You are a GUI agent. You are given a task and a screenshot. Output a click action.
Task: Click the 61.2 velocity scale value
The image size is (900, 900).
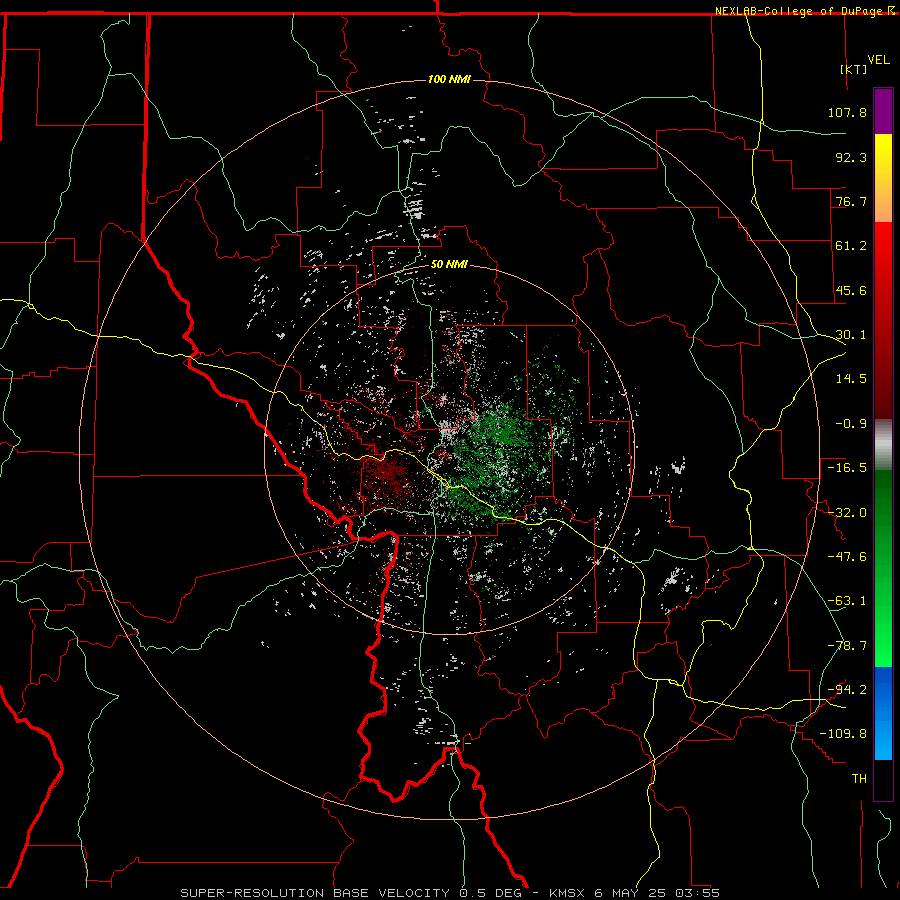pos(851,246)
